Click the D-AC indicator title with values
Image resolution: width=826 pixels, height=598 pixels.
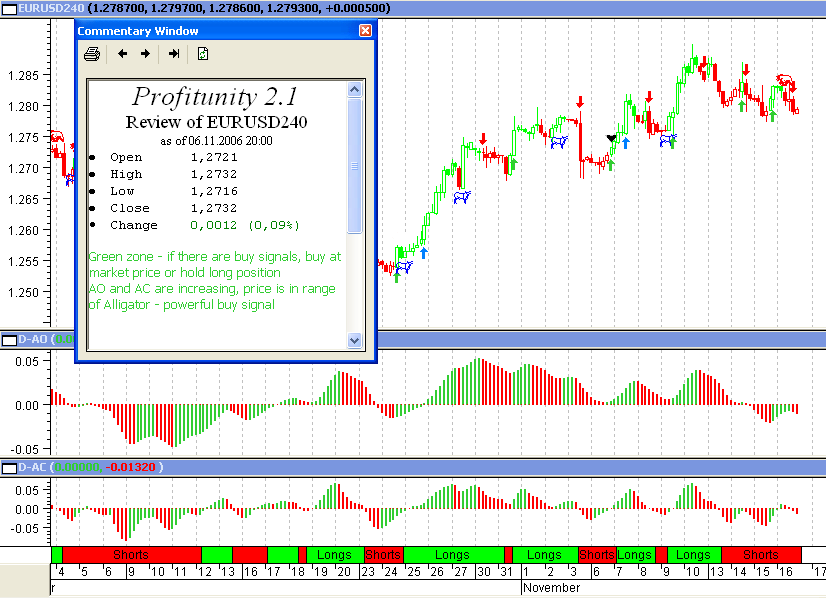coord(91,467)
